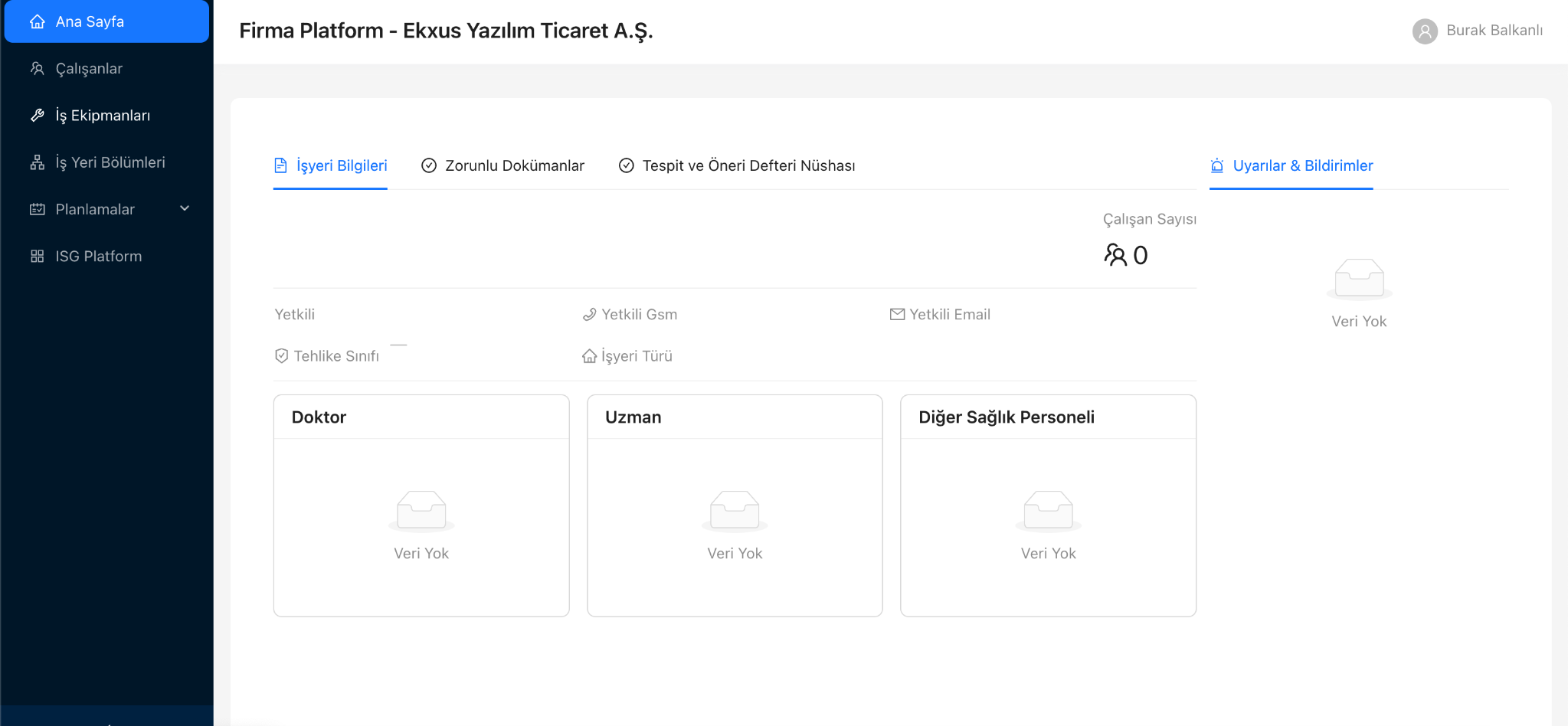Click the İş Yeri Bölümleri hierarchy icon

[38, 162]
